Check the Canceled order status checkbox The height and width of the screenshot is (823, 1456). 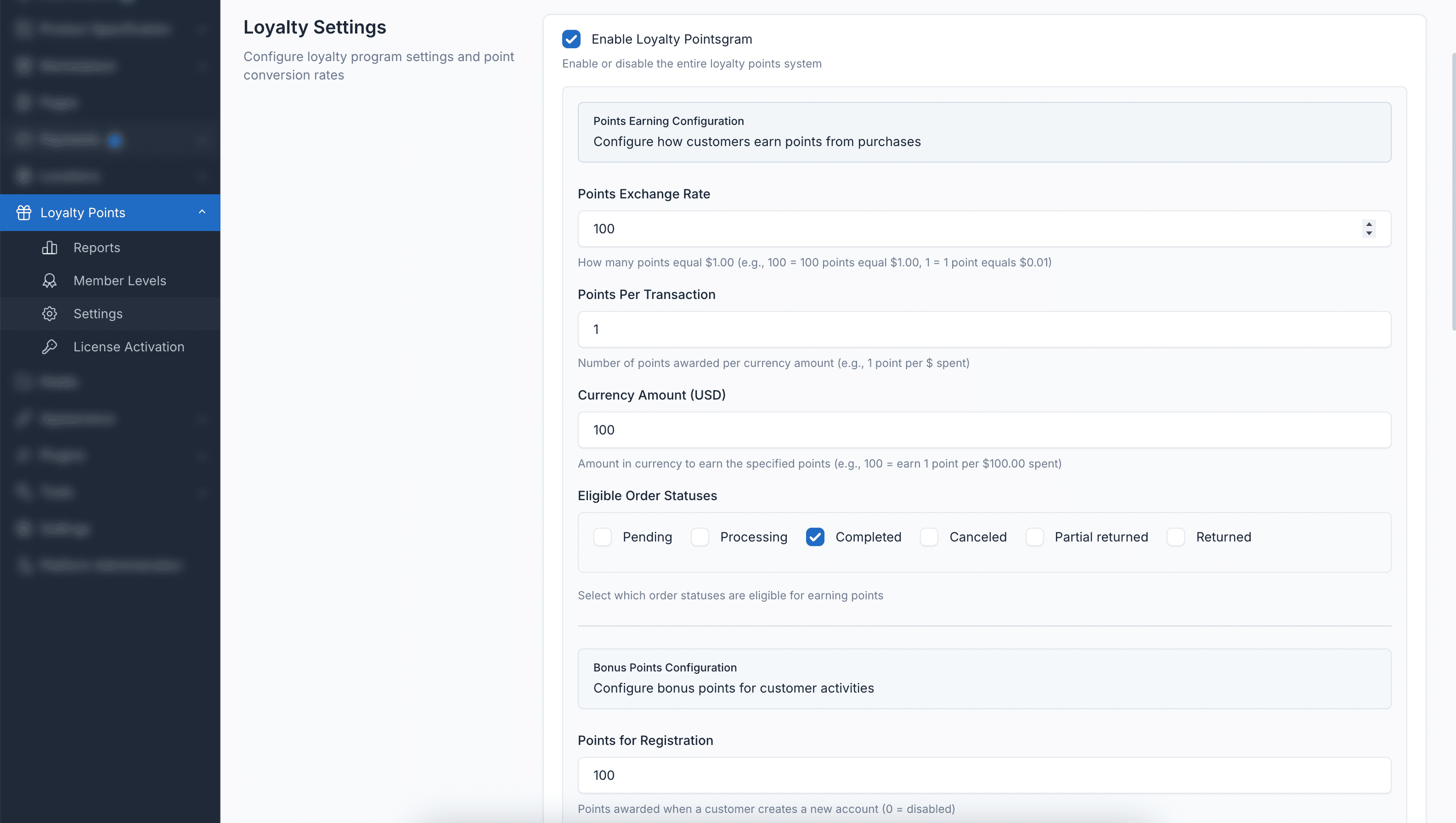929,536
